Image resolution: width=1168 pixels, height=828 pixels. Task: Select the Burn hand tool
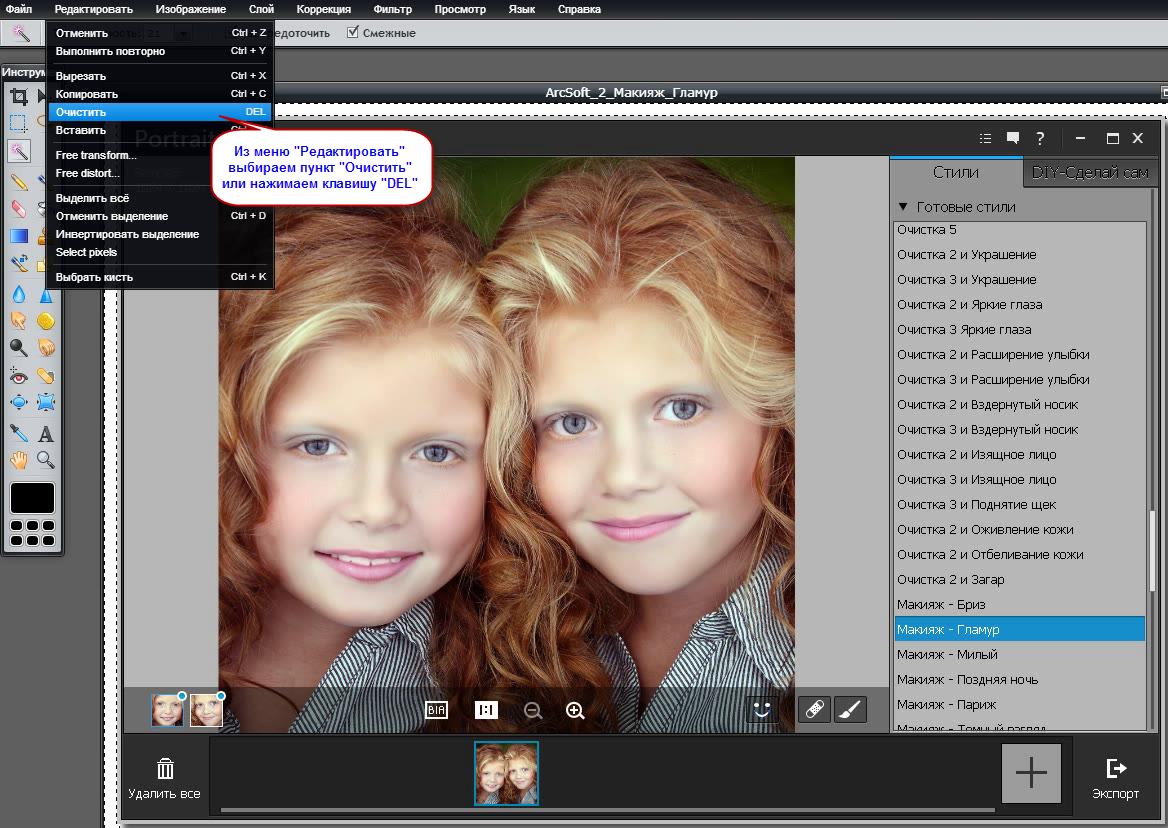tap(45, 348)
